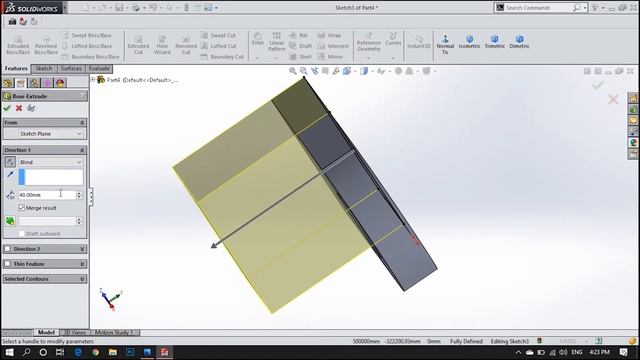Click the Fillet tool
Viewport: 640px width, 360px height.
coord(258,39)
